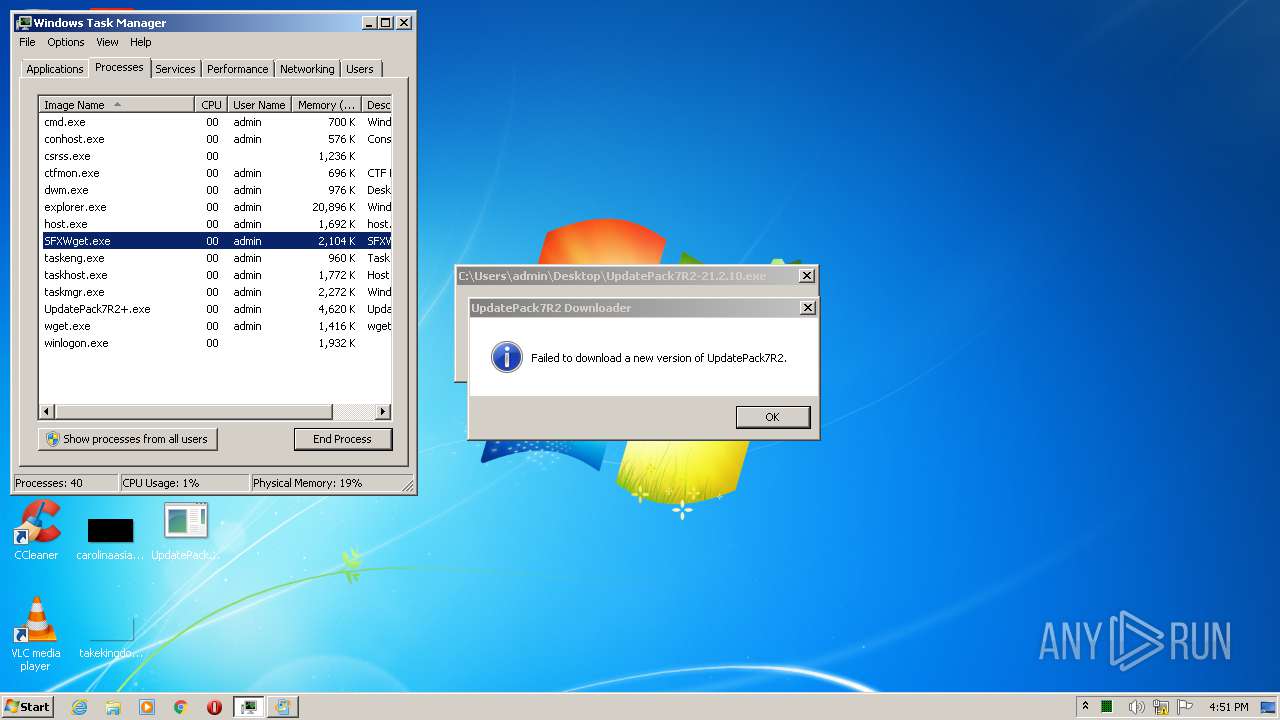Click End Process button
This screenshot has width=1280, height=720.
(343, 439)
